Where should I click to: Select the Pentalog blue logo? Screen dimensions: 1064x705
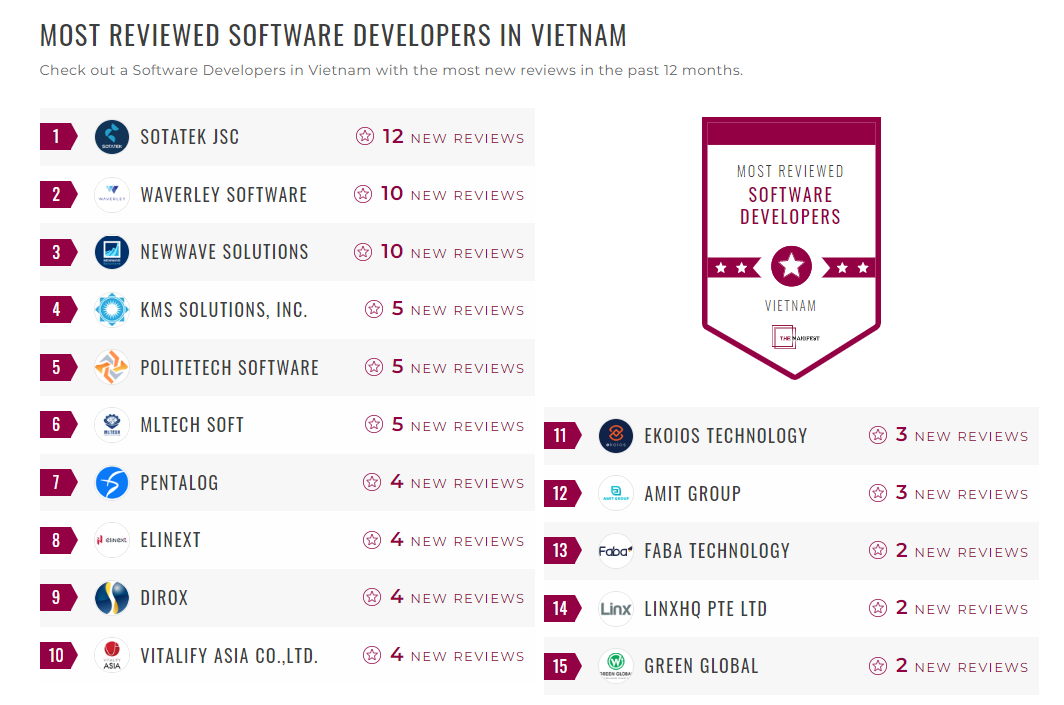[111, 483]
